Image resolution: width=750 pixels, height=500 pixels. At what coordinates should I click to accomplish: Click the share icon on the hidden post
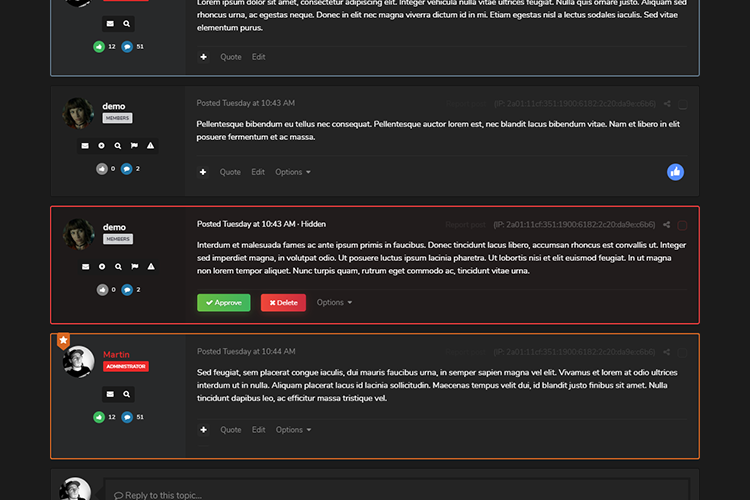click(x=667, y=225)
